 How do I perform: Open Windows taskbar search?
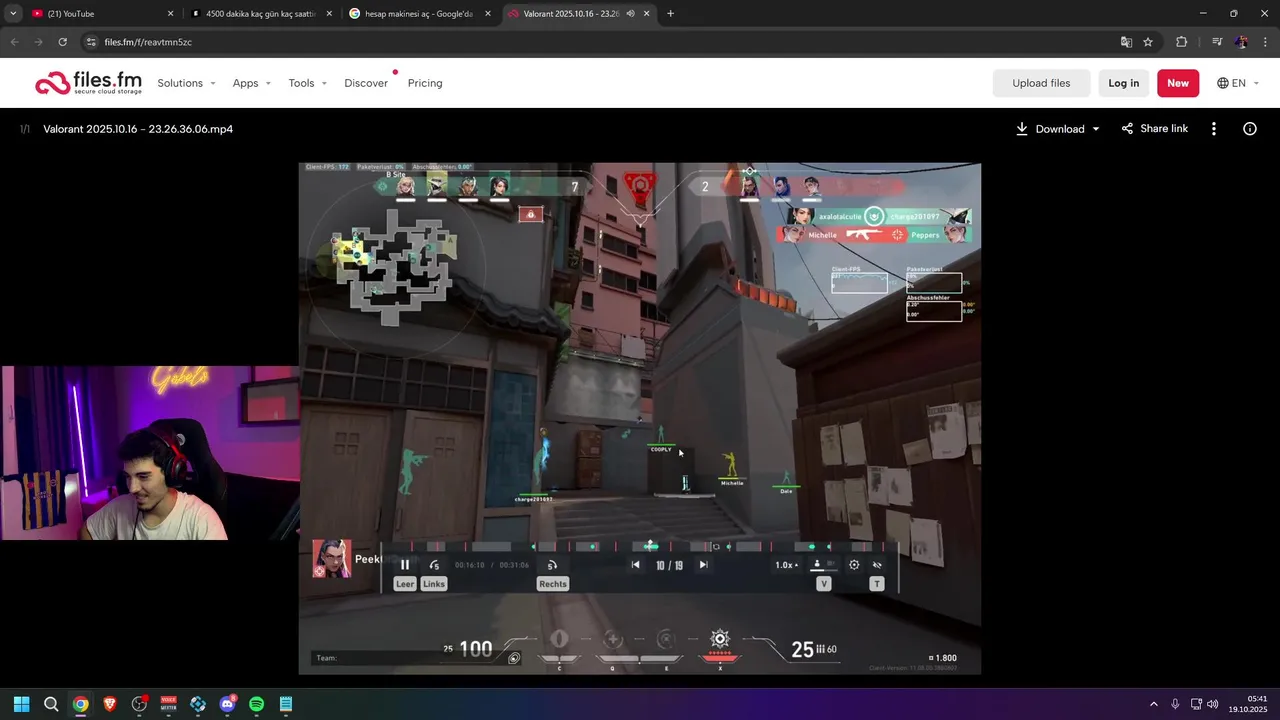coord(51,704)
